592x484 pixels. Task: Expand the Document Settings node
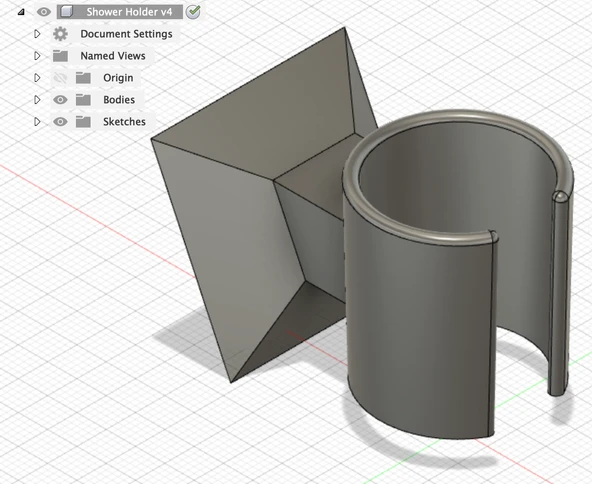(37, 34)
